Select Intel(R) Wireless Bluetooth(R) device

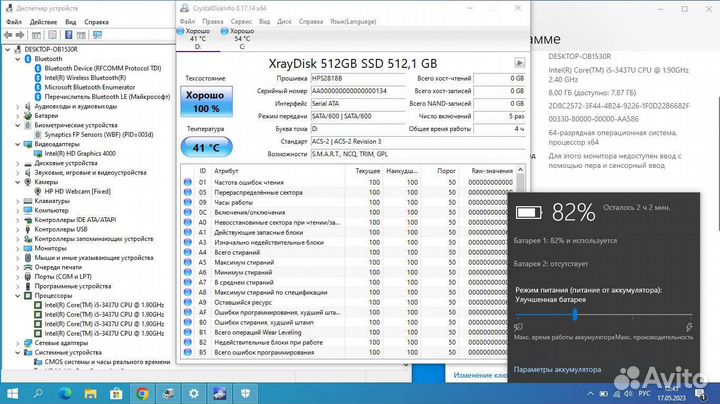tap(85, 78)
